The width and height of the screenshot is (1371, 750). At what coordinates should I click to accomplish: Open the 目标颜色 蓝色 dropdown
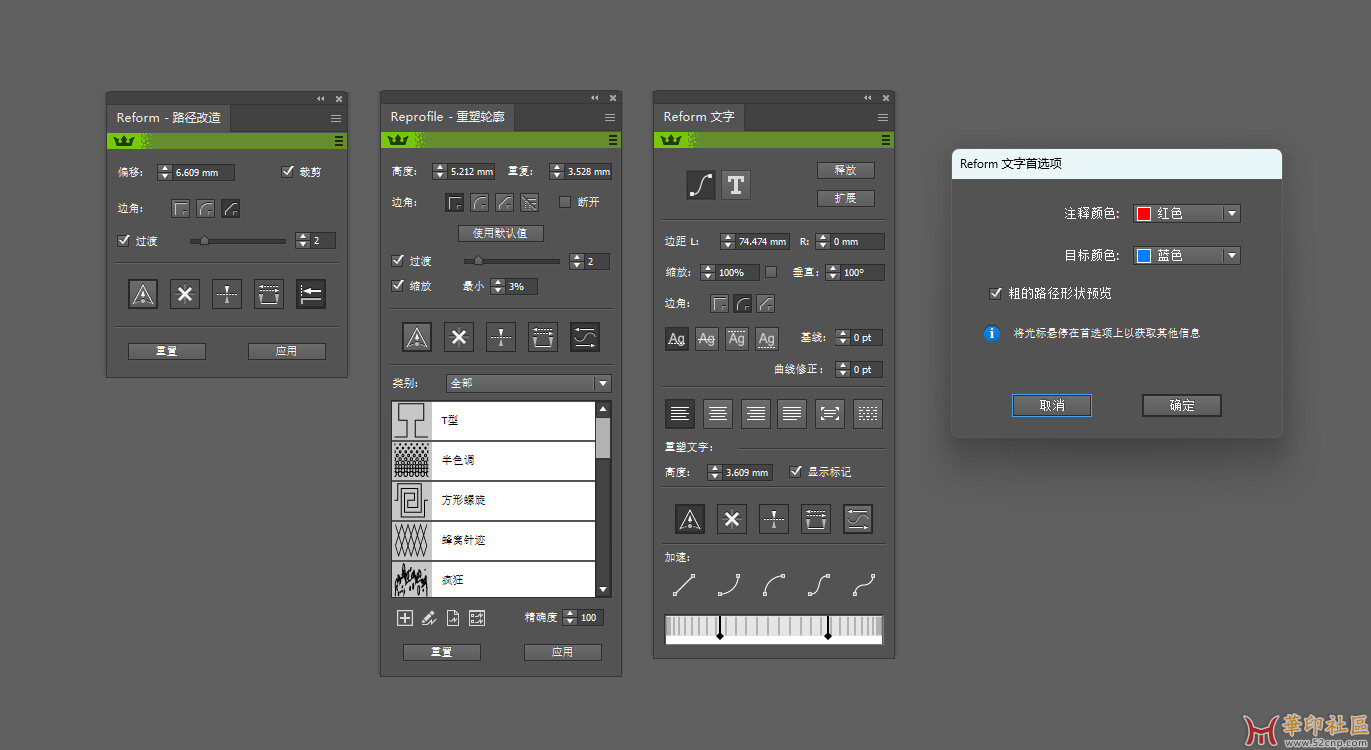tap(1187, 255)
